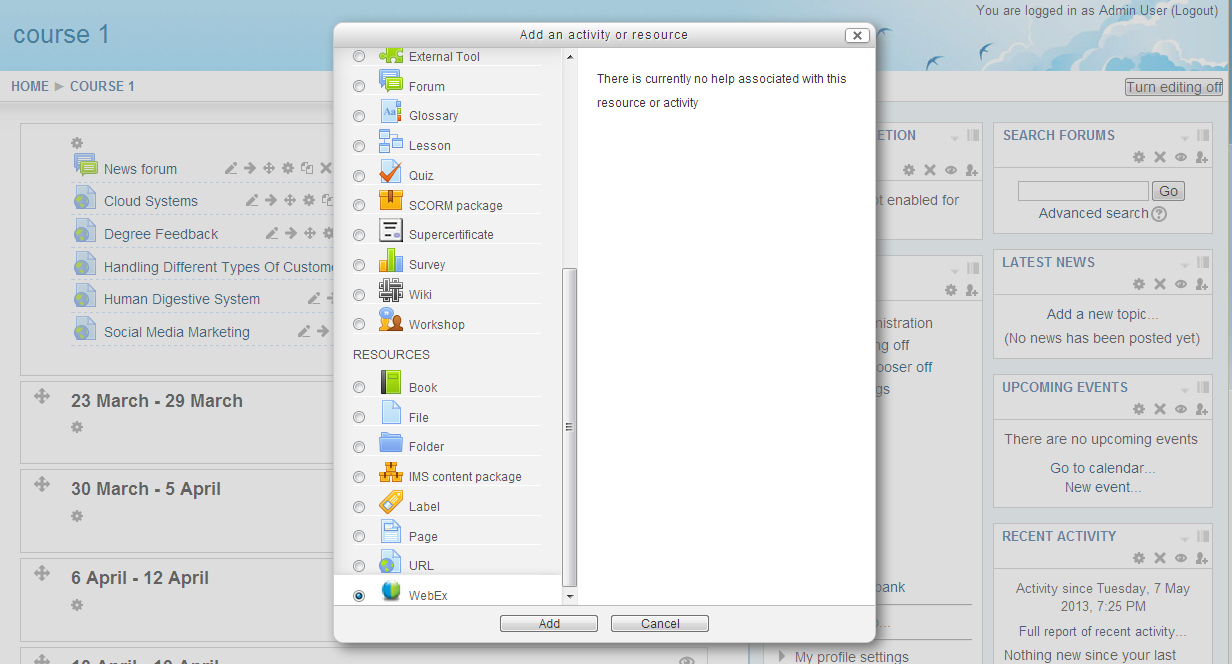The image size is (1232, 664).
Task: Close the Add an activity dialog
Action: [x=857, y=35]
